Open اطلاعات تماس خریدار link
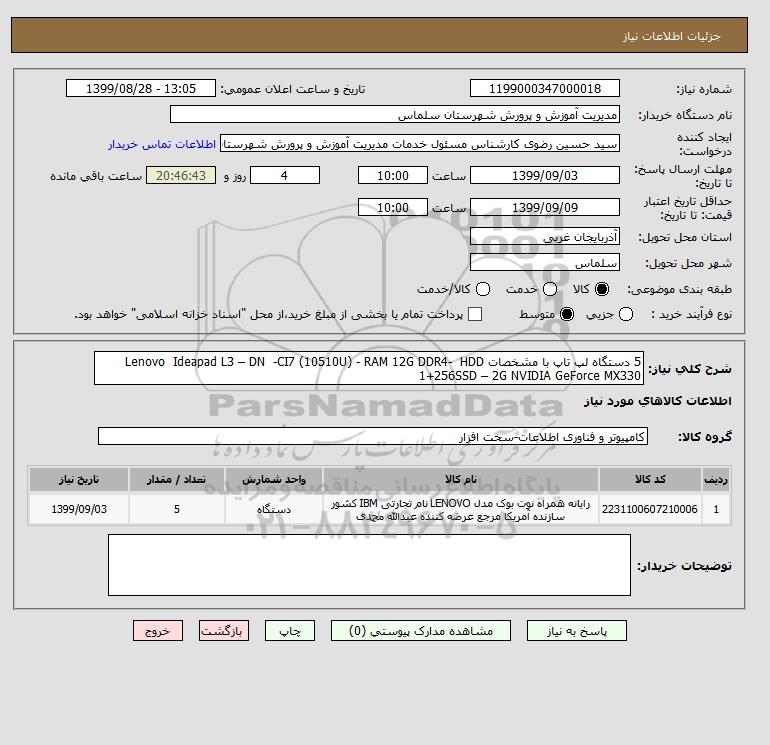Screen dimensions: 770x745 [x=162, y=144]
